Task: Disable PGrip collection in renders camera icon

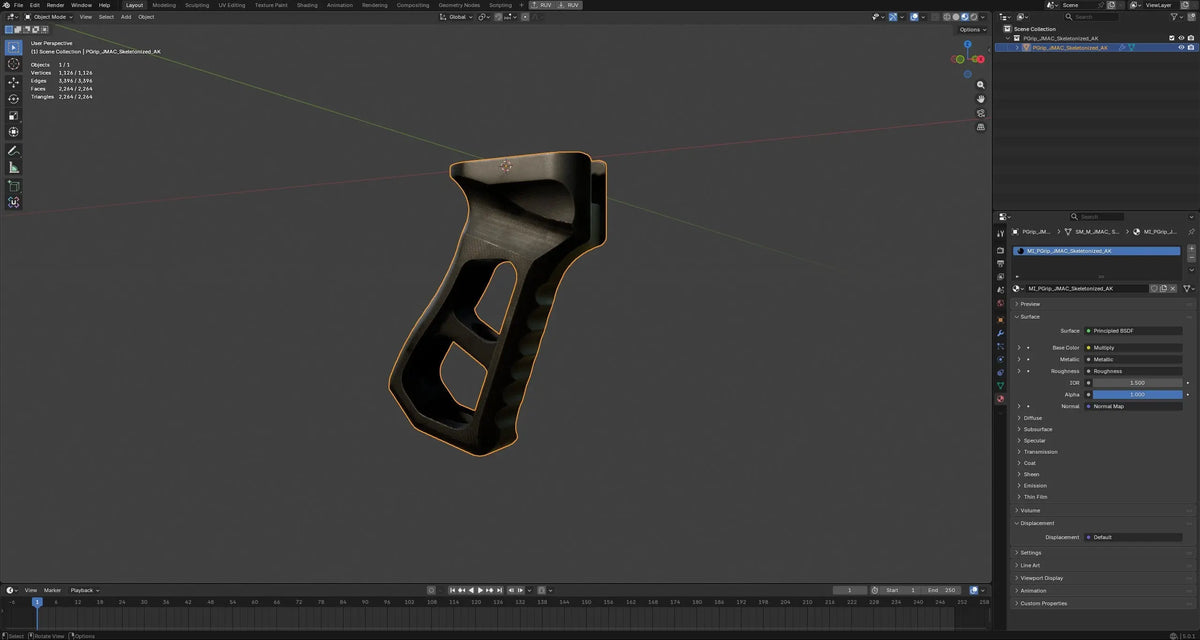Action: (1190, 38)
